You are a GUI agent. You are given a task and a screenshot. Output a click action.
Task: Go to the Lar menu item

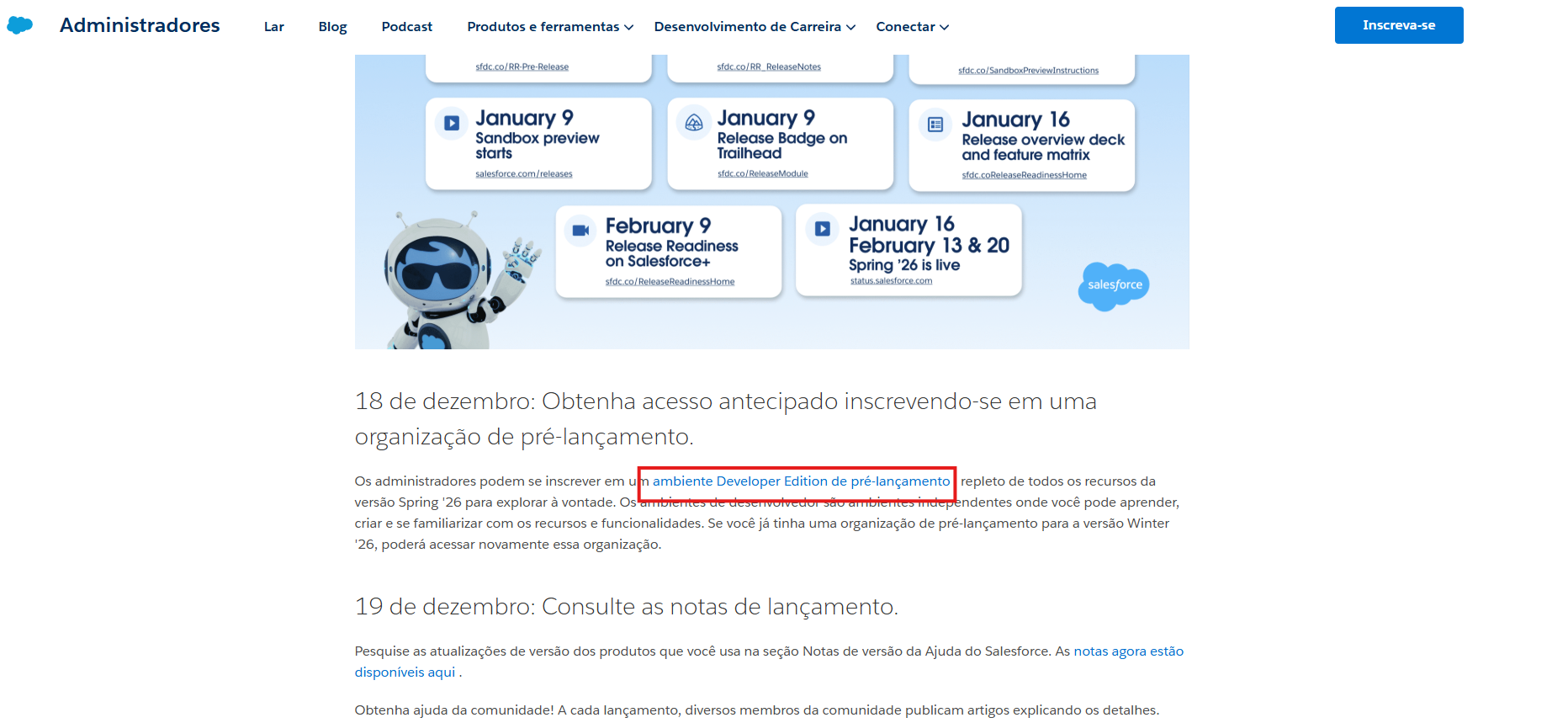coord(274,27)
